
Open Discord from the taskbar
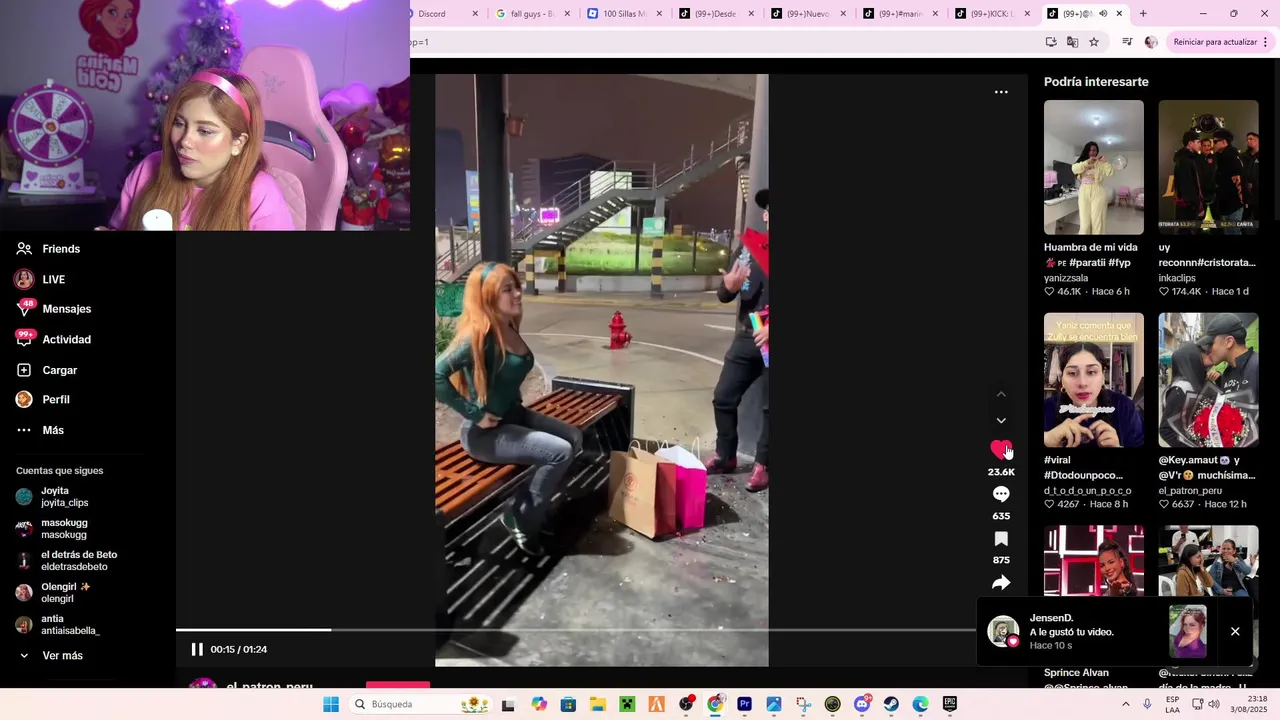click(862, 704)
